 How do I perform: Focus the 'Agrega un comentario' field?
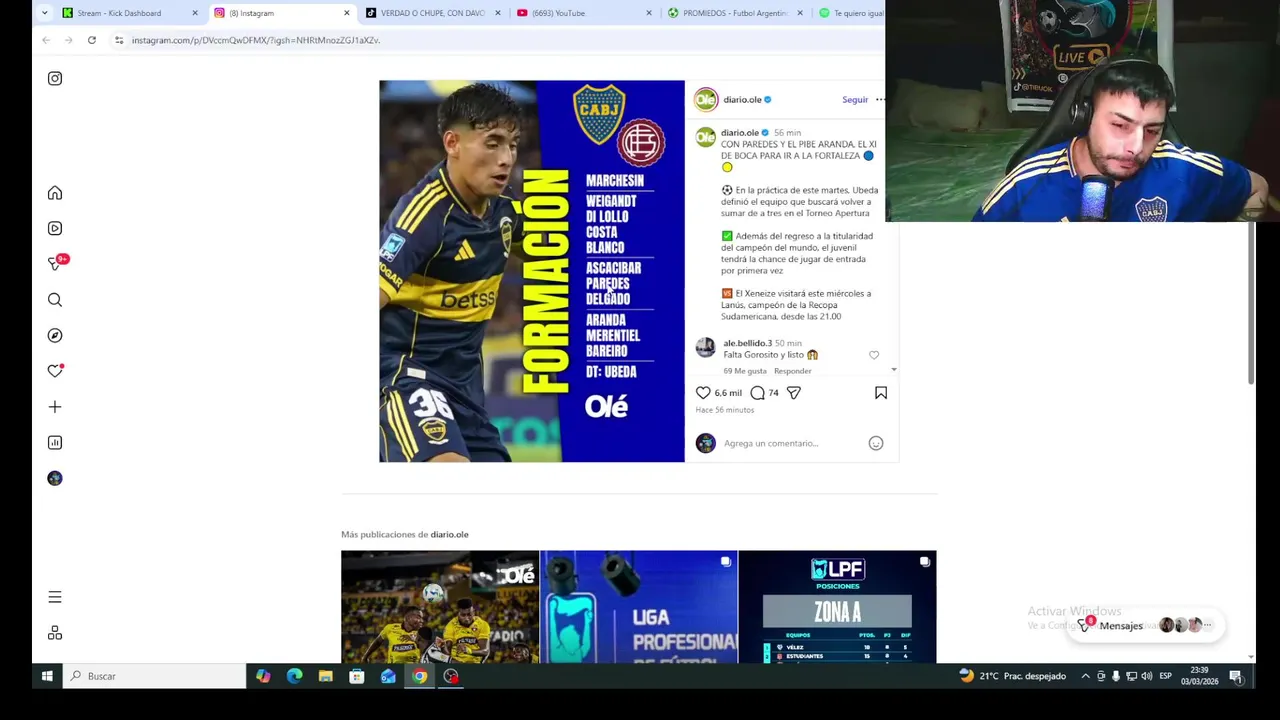(x=790, y=443)
